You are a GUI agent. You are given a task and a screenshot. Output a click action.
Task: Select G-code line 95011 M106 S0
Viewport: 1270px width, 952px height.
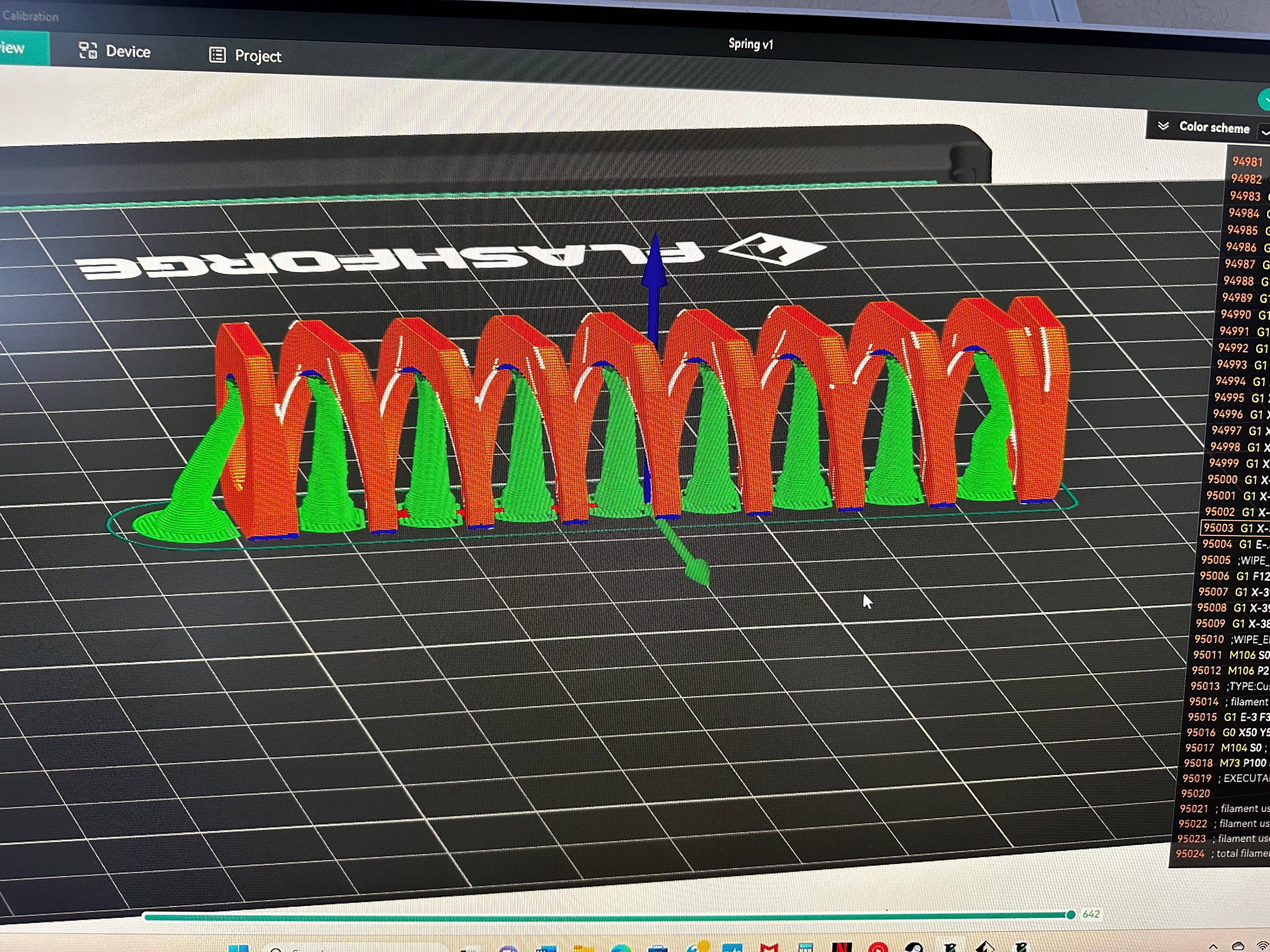(x=1231, y=655)
